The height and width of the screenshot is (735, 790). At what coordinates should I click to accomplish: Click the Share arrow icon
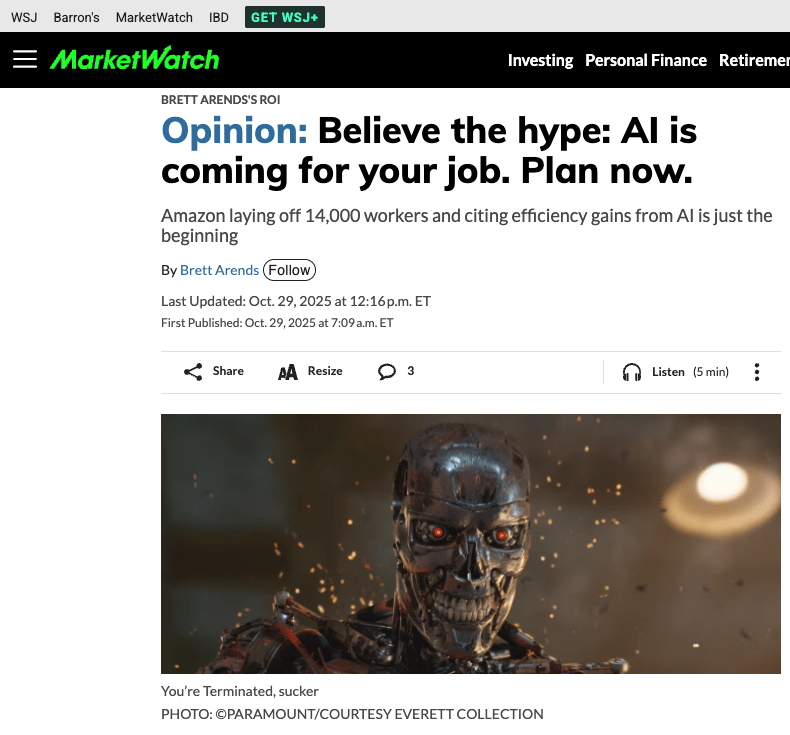click(x=193, y=372)
